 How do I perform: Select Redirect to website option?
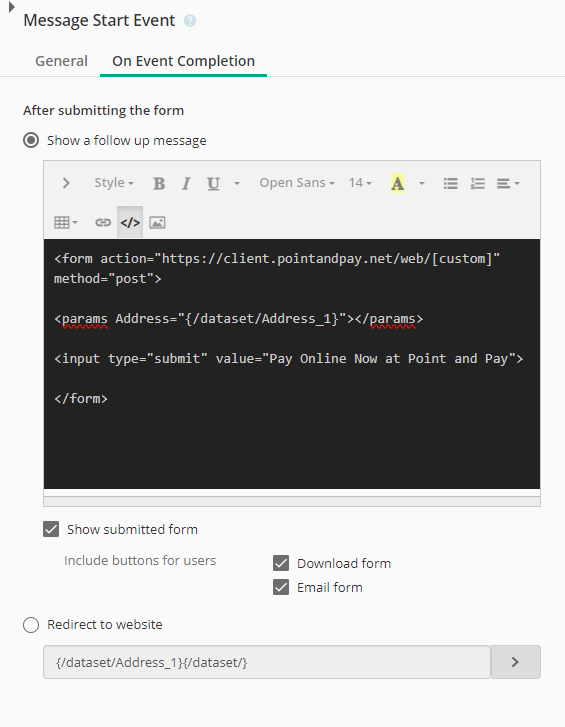pos(31,625)
